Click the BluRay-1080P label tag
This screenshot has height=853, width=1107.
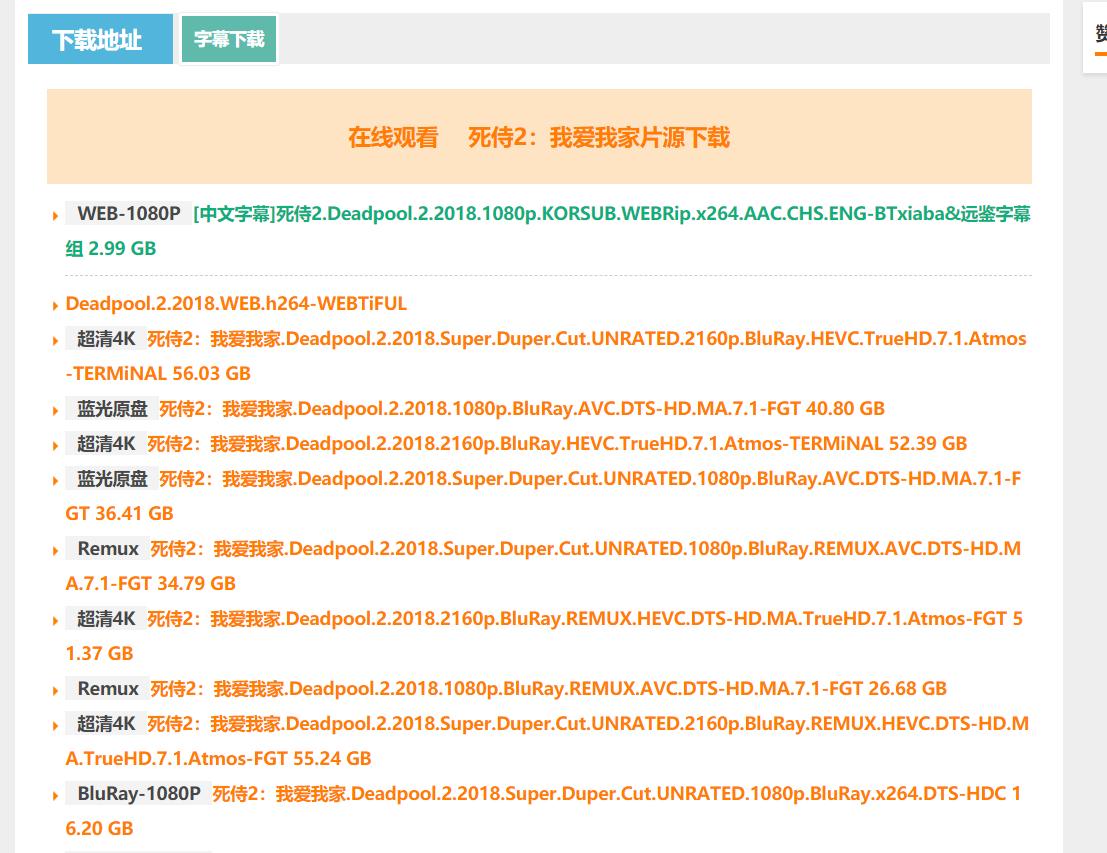point(138,794)
